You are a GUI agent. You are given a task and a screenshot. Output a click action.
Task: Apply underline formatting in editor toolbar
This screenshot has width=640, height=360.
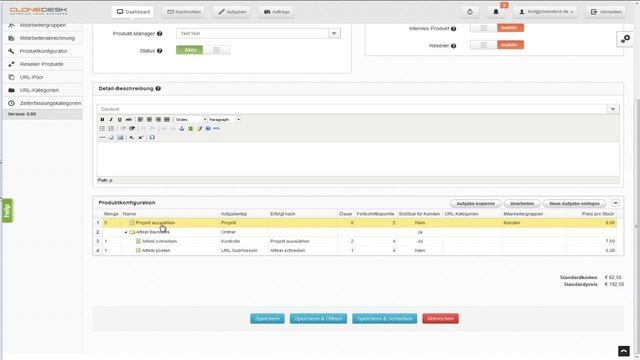tap(120, 120)
